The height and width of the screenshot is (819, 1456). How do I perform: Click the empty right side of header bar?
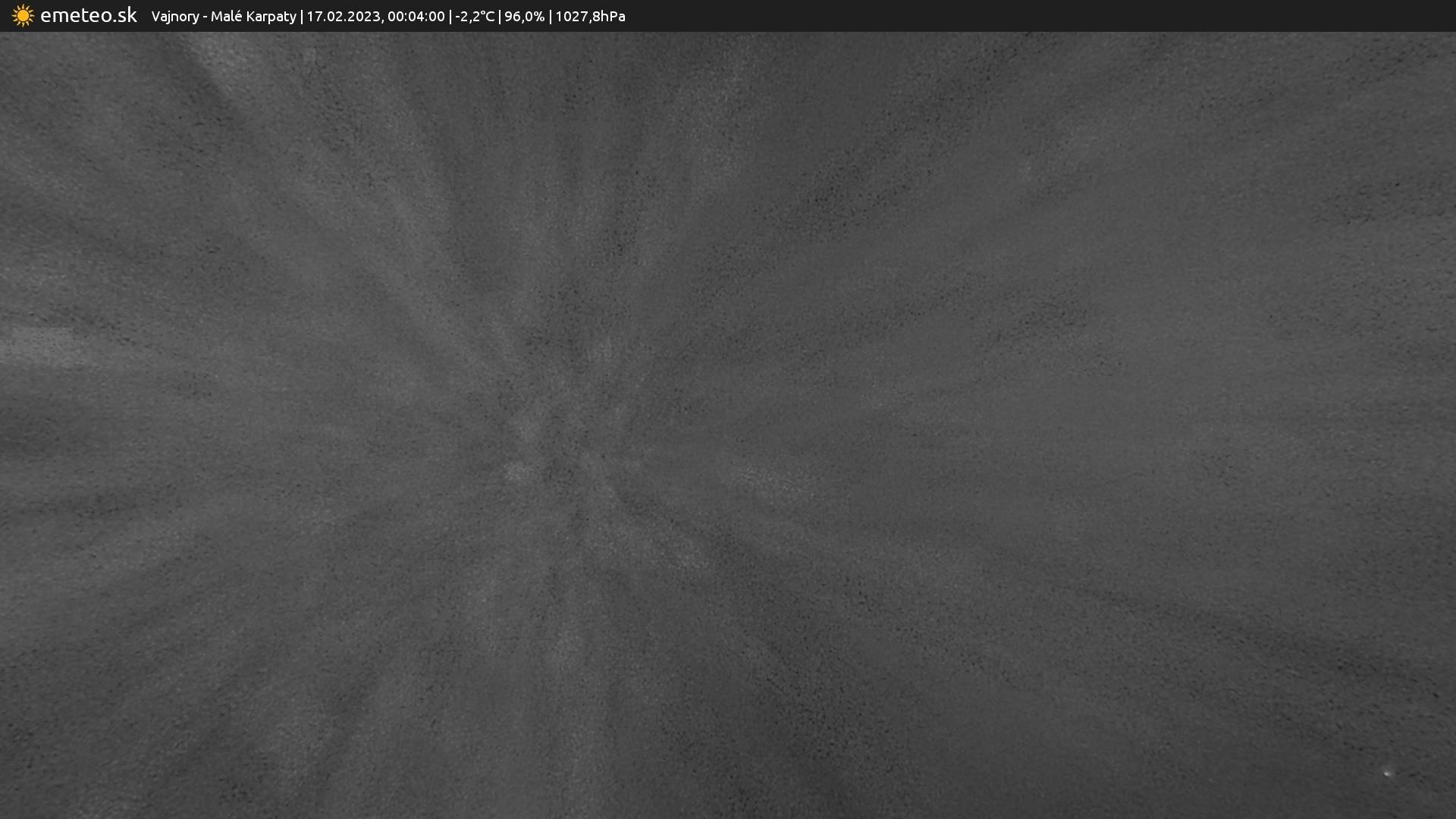click(x=1062, y=16)
